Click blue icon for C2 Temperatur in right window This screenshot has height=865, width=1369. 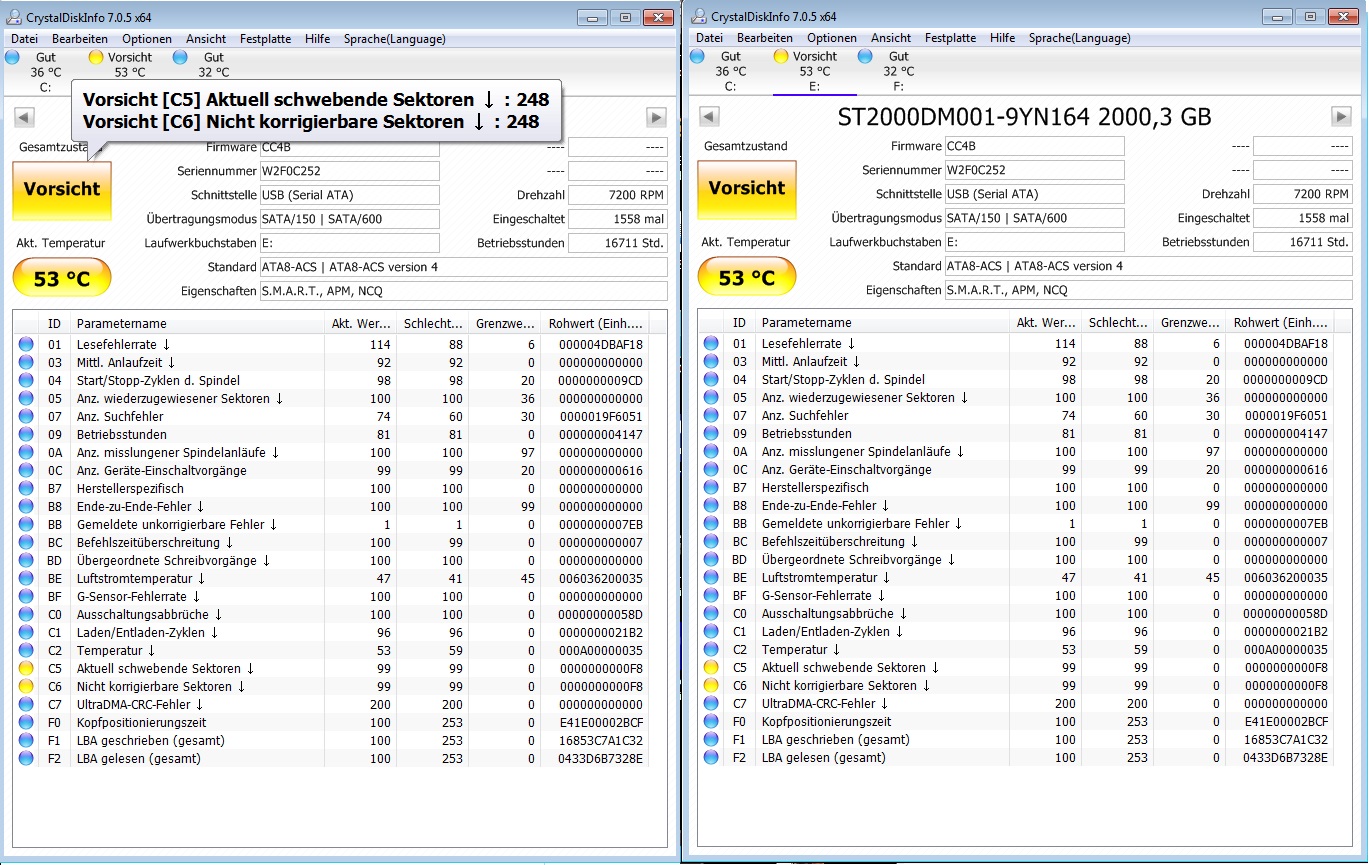[711, 650]
